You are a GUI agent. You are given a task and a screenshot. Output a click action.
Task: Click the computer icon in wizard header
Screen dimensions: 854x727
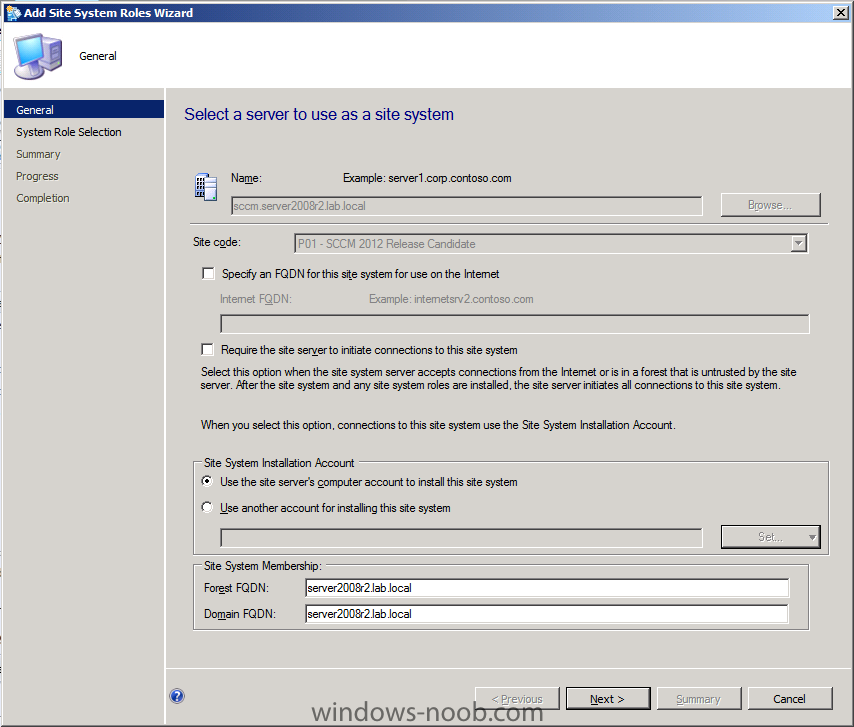pos(38,56)
